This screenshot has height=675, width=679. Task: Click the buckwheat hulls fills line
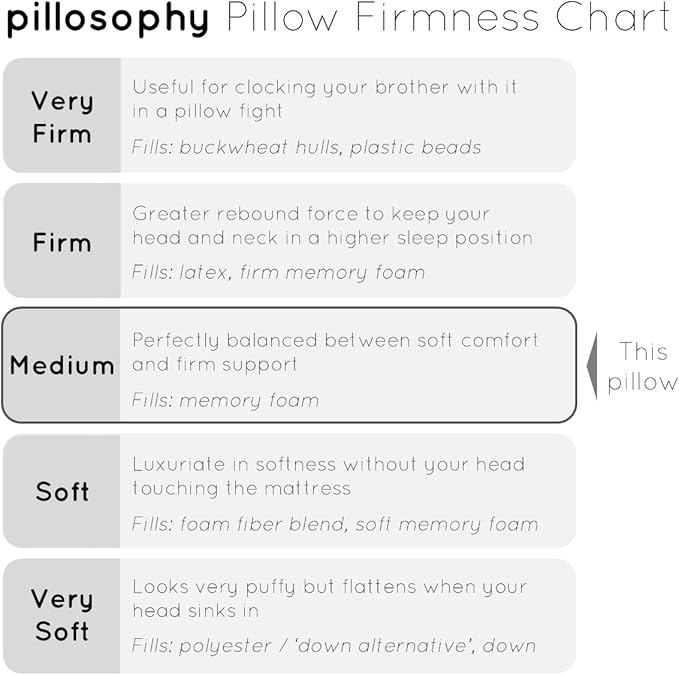[306, 147]
